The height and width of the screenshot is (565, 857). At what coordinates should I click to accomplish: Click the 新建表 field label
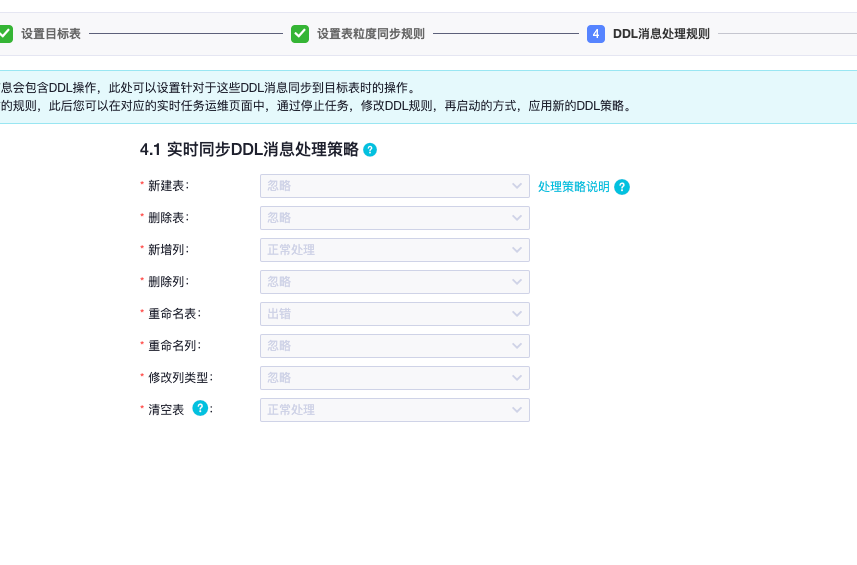(x=168, y=186)
